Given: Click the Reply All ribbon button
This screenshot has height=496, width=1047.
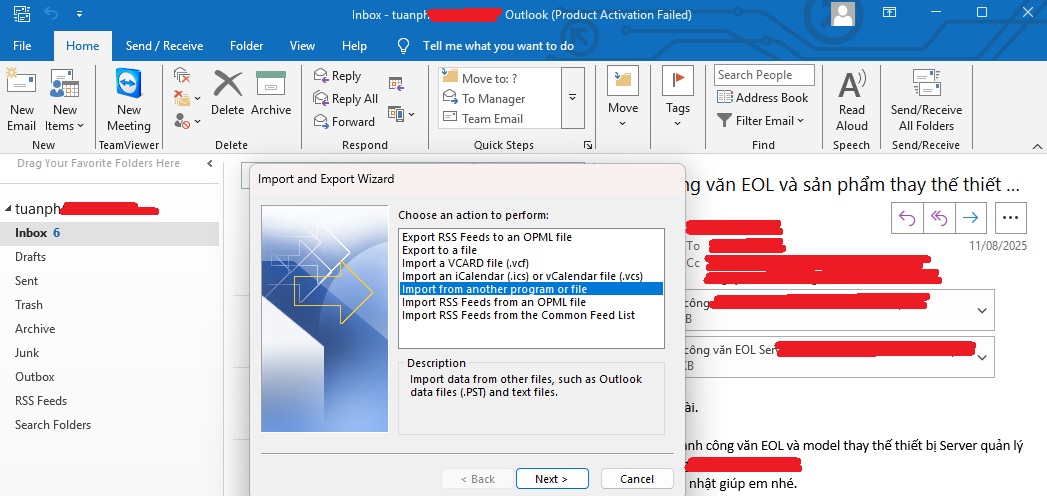Looking at the screenshot, I should (346, 99).
